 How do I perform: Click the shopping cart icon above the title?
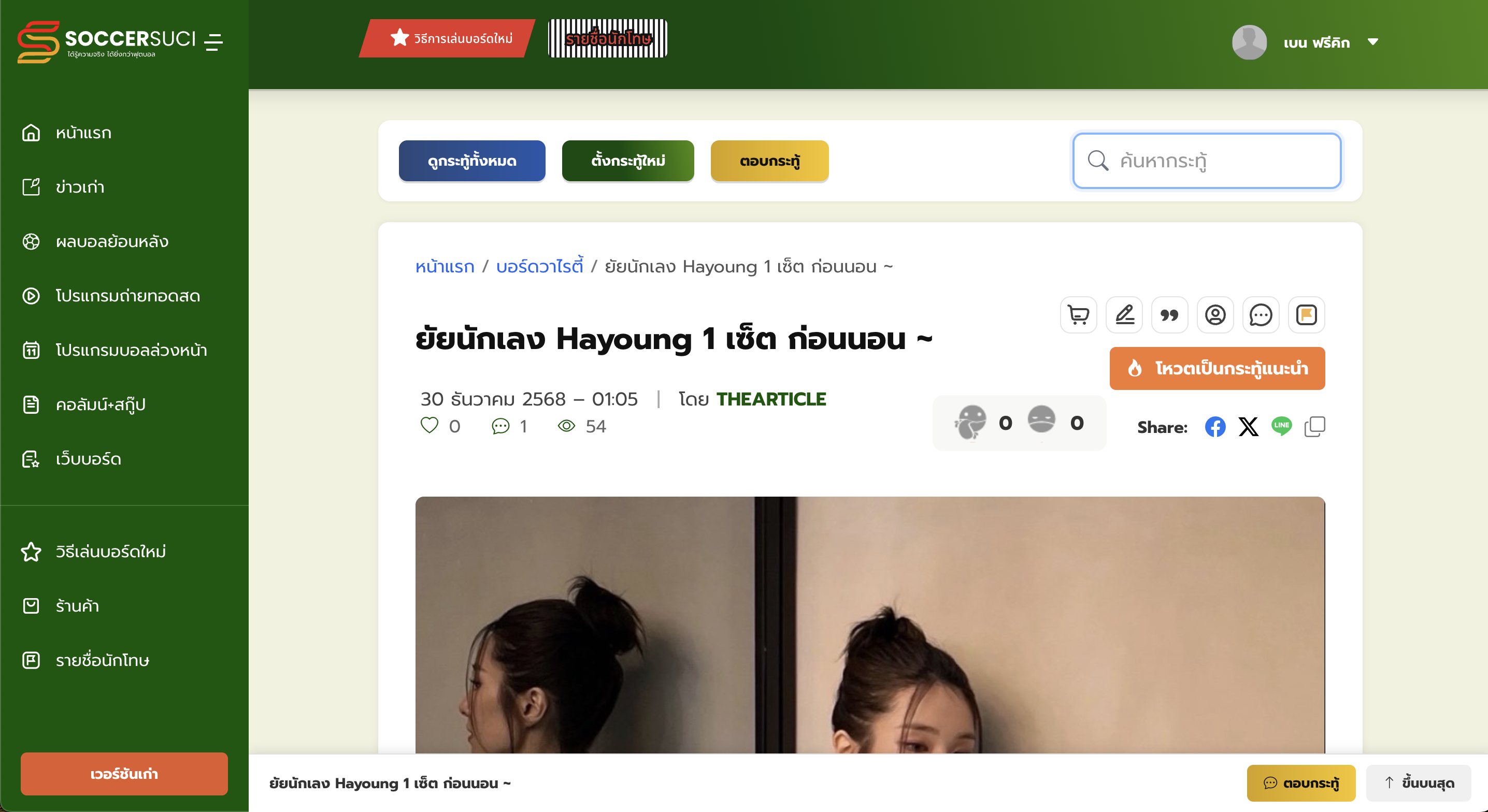pyautogui.click(x=1078, y=315)
